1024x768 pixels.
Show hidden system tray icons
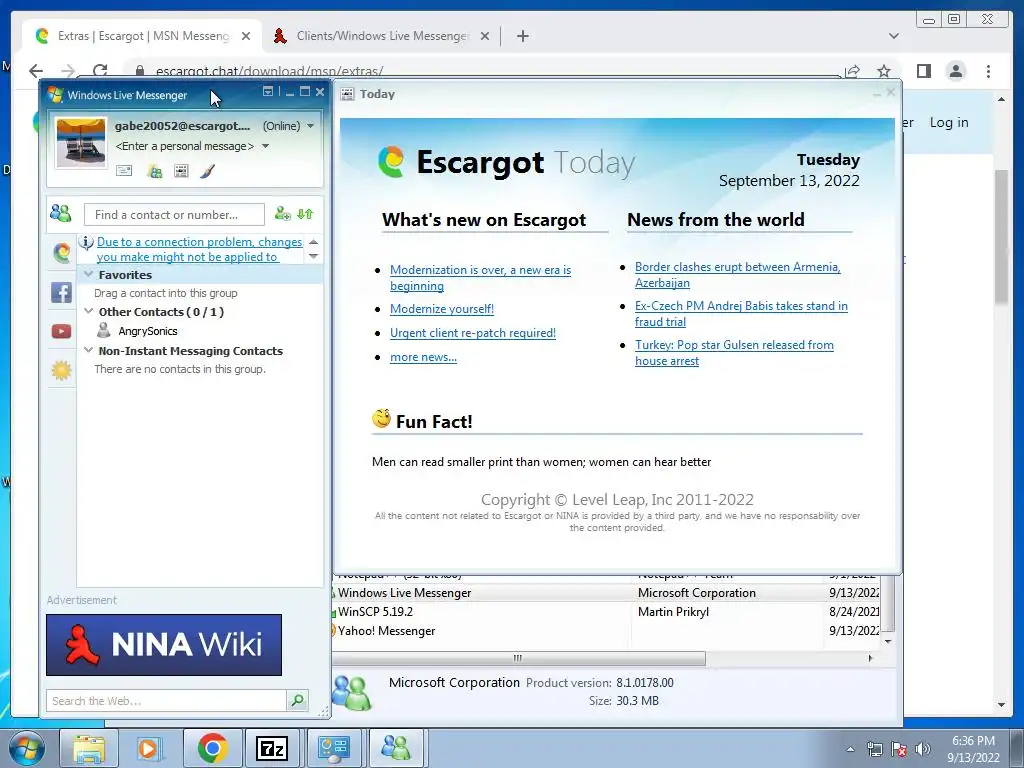[850, 750]
